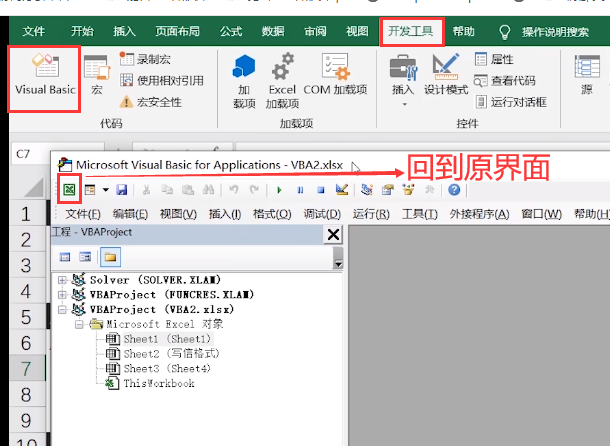610x446 pixels.
Task: Switch to the 开始 ribbon tab
Action: [82, 31]
